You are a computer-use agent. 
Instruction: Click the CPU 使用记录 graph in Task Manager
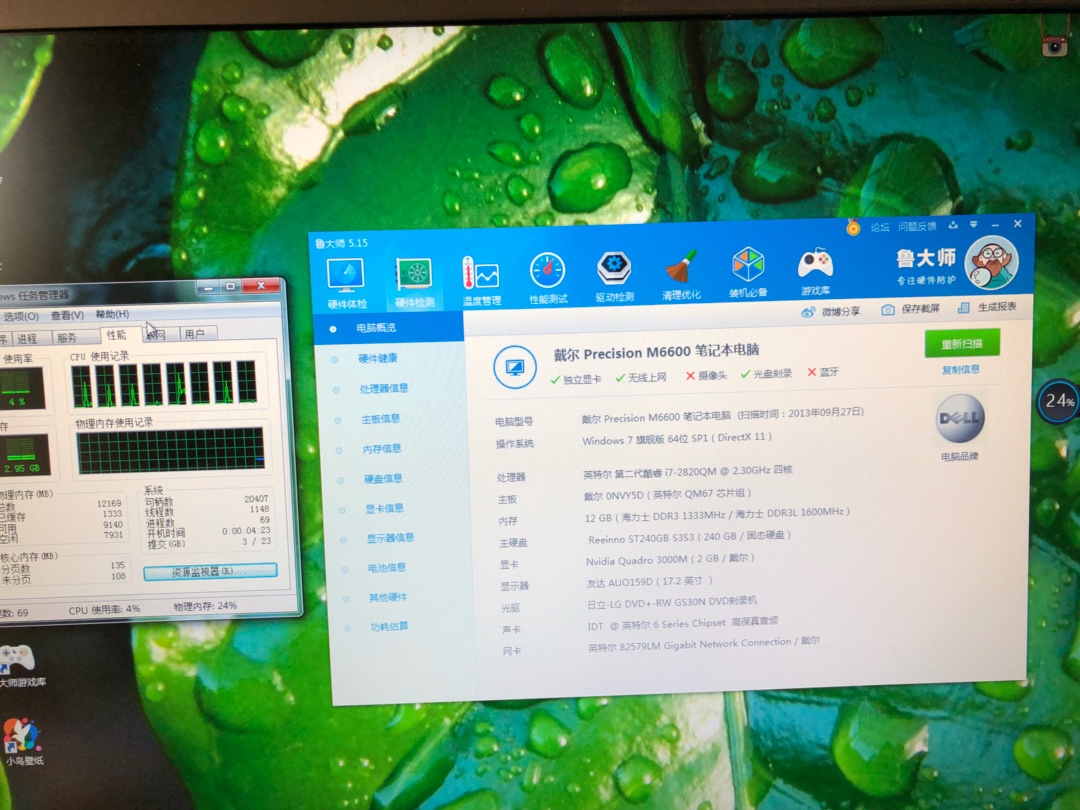coord(164,383)
